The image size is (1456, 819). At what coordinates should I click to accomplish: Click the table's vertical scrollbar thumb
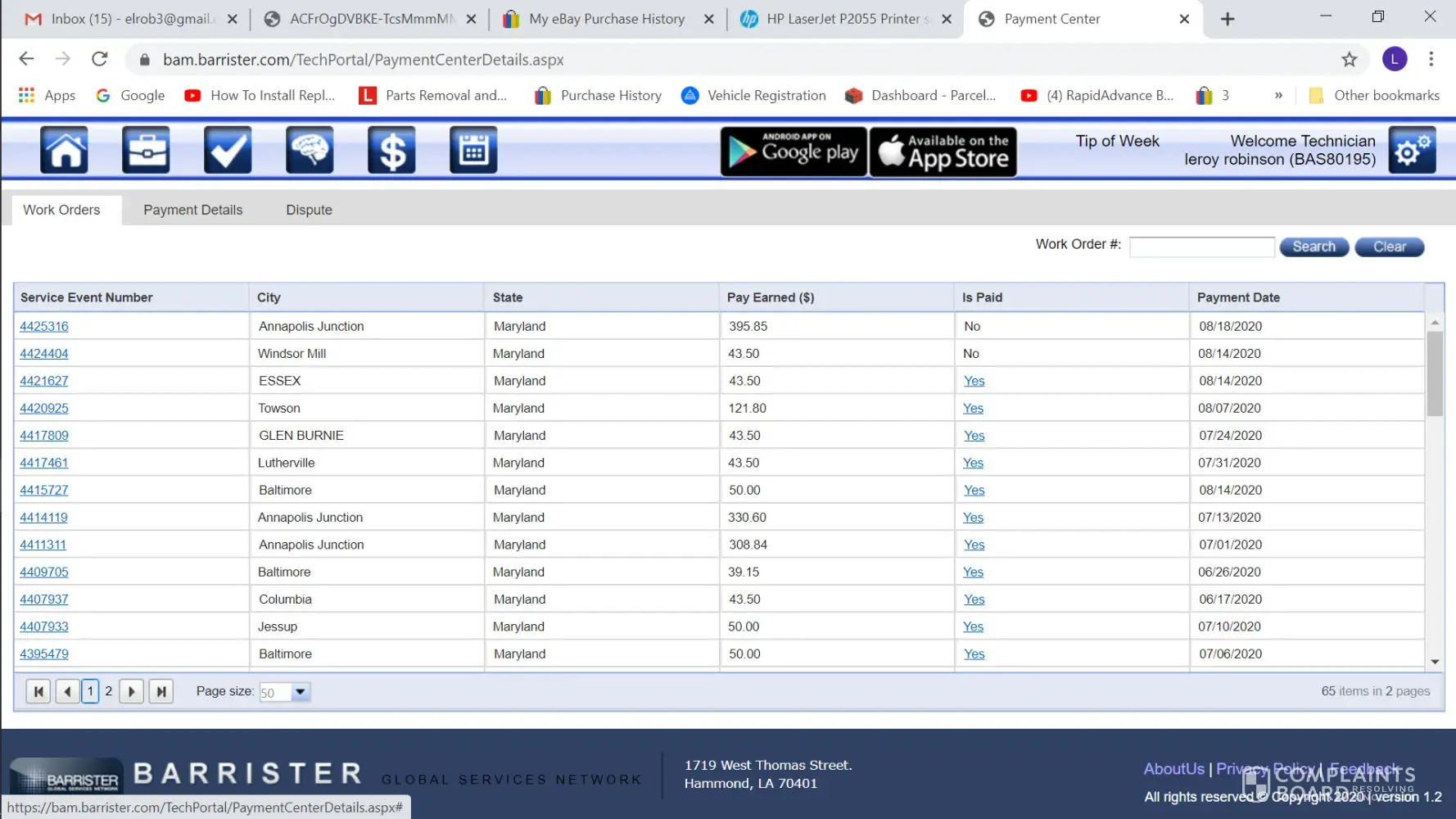(x=1435, y=373)
